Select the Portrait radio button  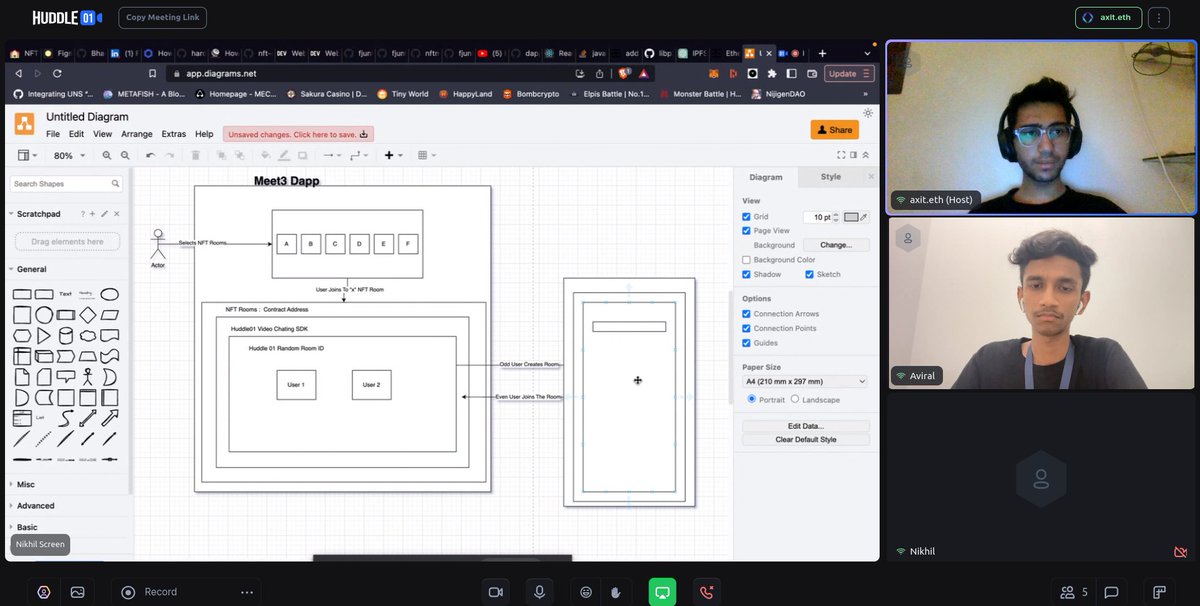coord(752,399)
